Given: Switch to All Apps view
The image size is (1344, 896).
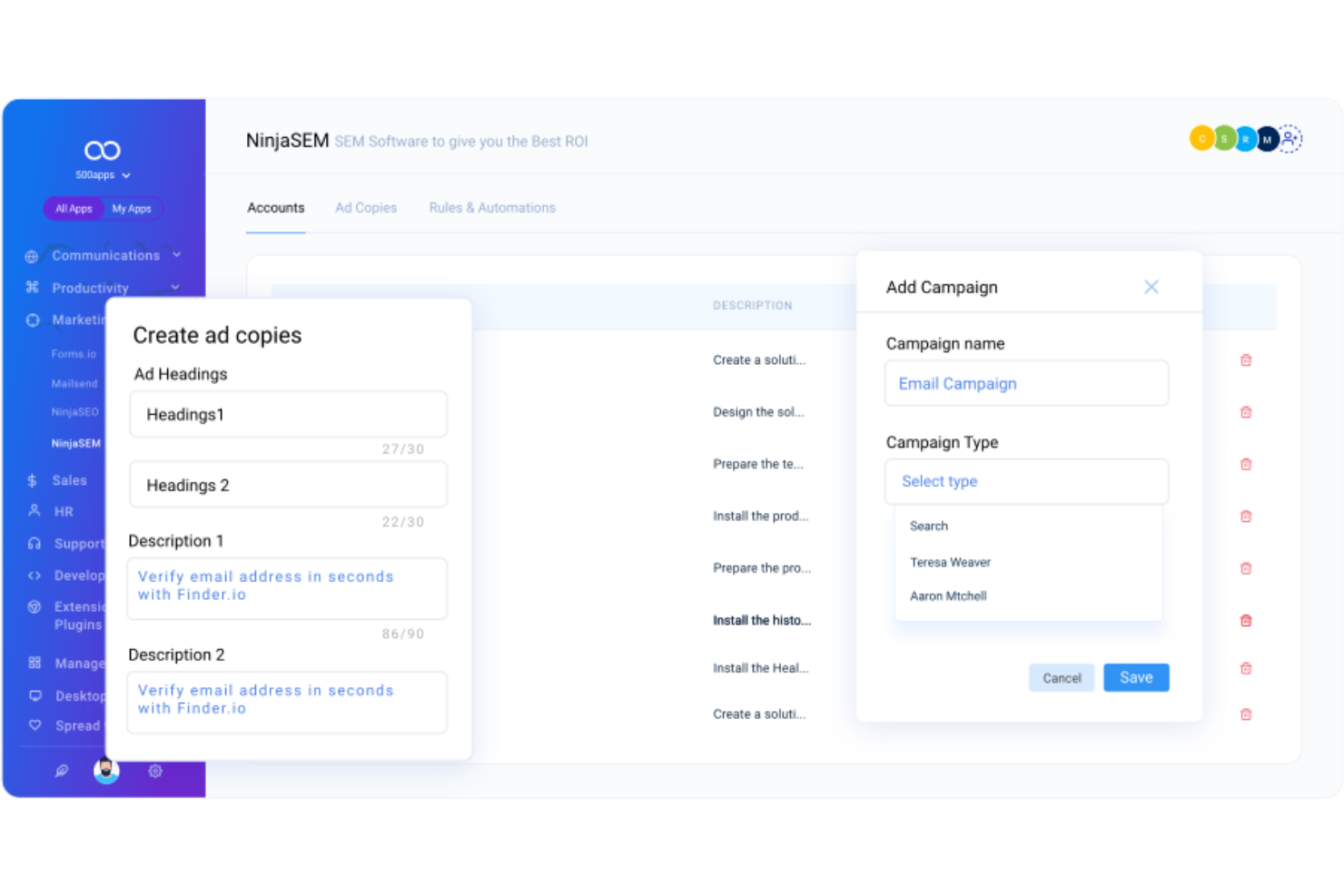Looking at the screenshot, I should 74,209.
